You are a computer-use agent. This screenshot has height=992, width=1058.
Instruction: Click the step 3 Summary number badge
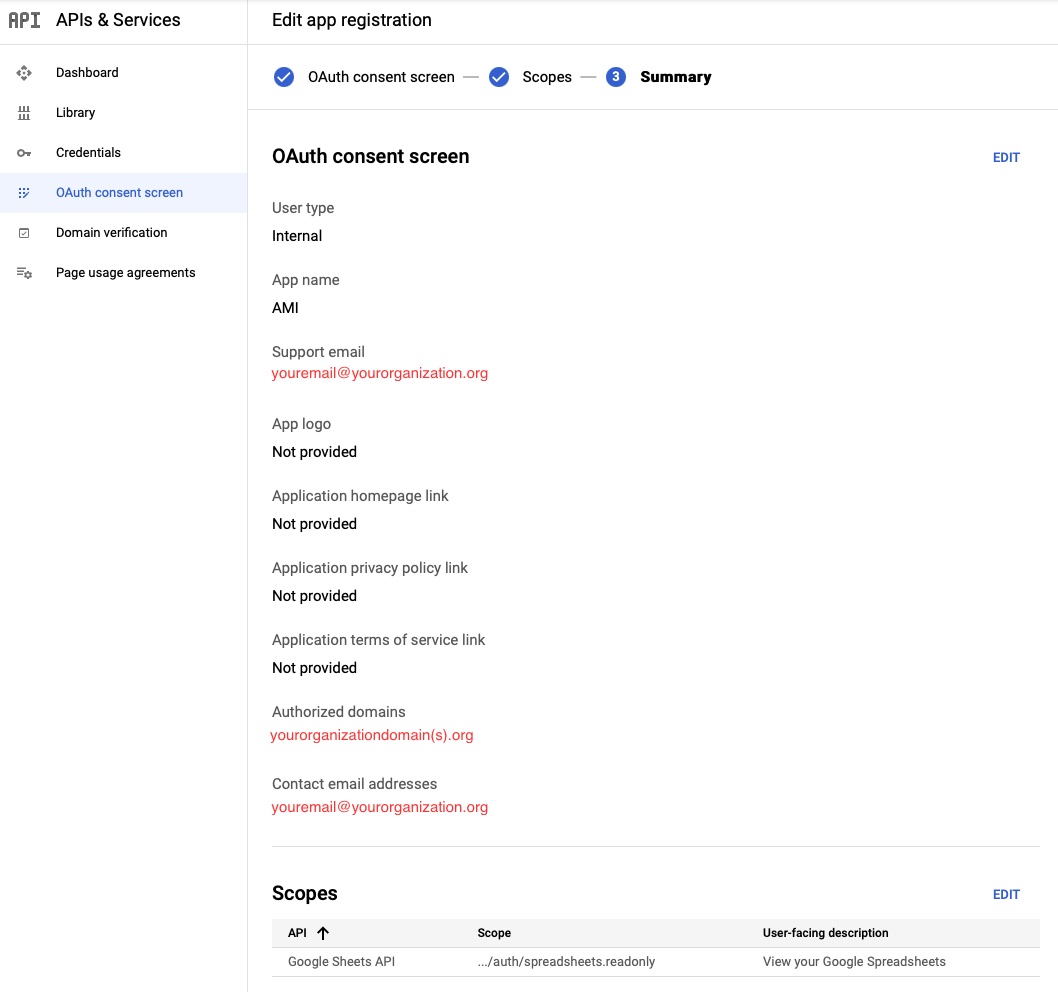pyautogui.click(x=616, y=77)
